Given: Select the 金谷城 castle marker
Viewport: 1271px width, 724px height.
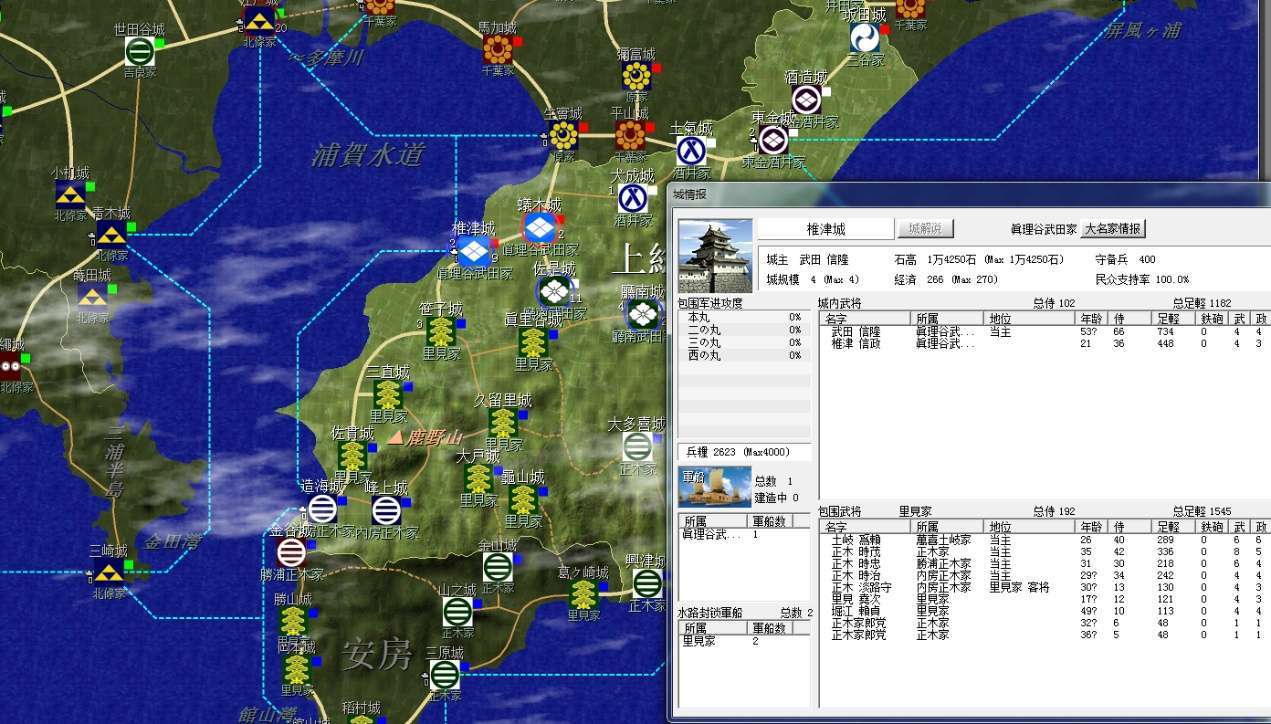Looking at the screenshot, I should tap(291, 552).
